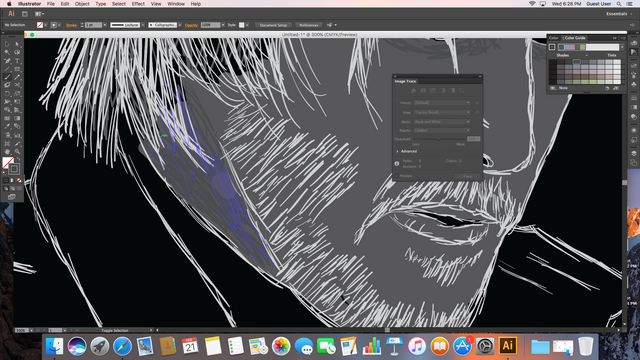The width and height of the screenshot is (640, 360).
Task: Click the Go to Bridge icon
Action: pyautogui.click(x=24, y=14)
